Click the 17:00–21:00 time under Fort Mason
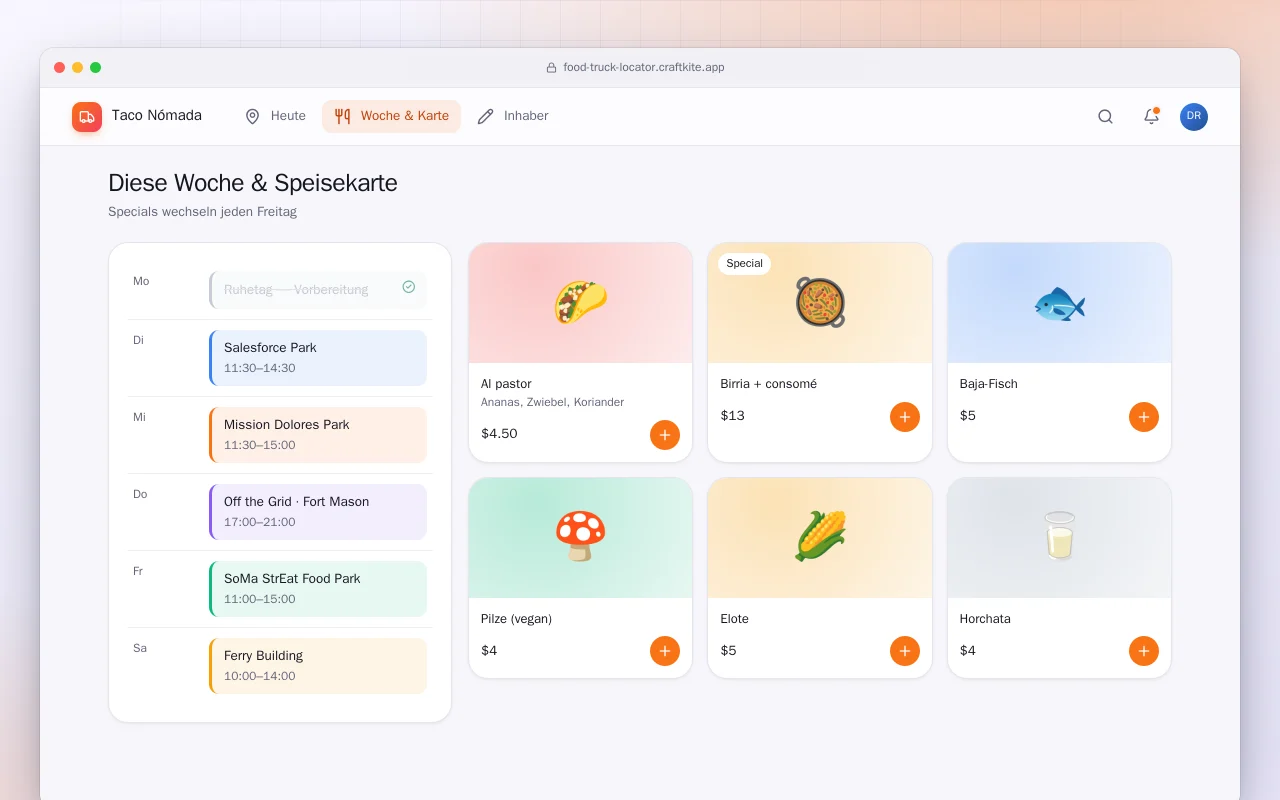The width and height of the screenshot is (1280, 800). point(260,522)
